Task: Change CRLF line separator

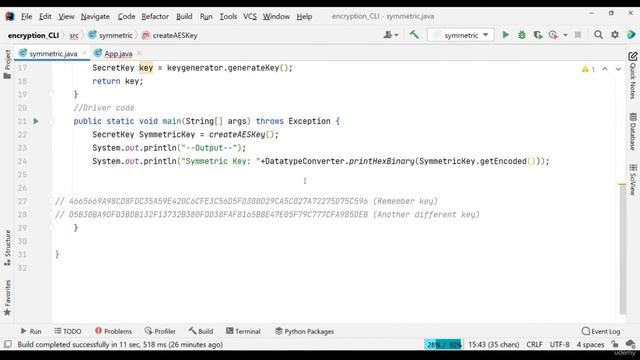Action: click(x=534, y=344)
